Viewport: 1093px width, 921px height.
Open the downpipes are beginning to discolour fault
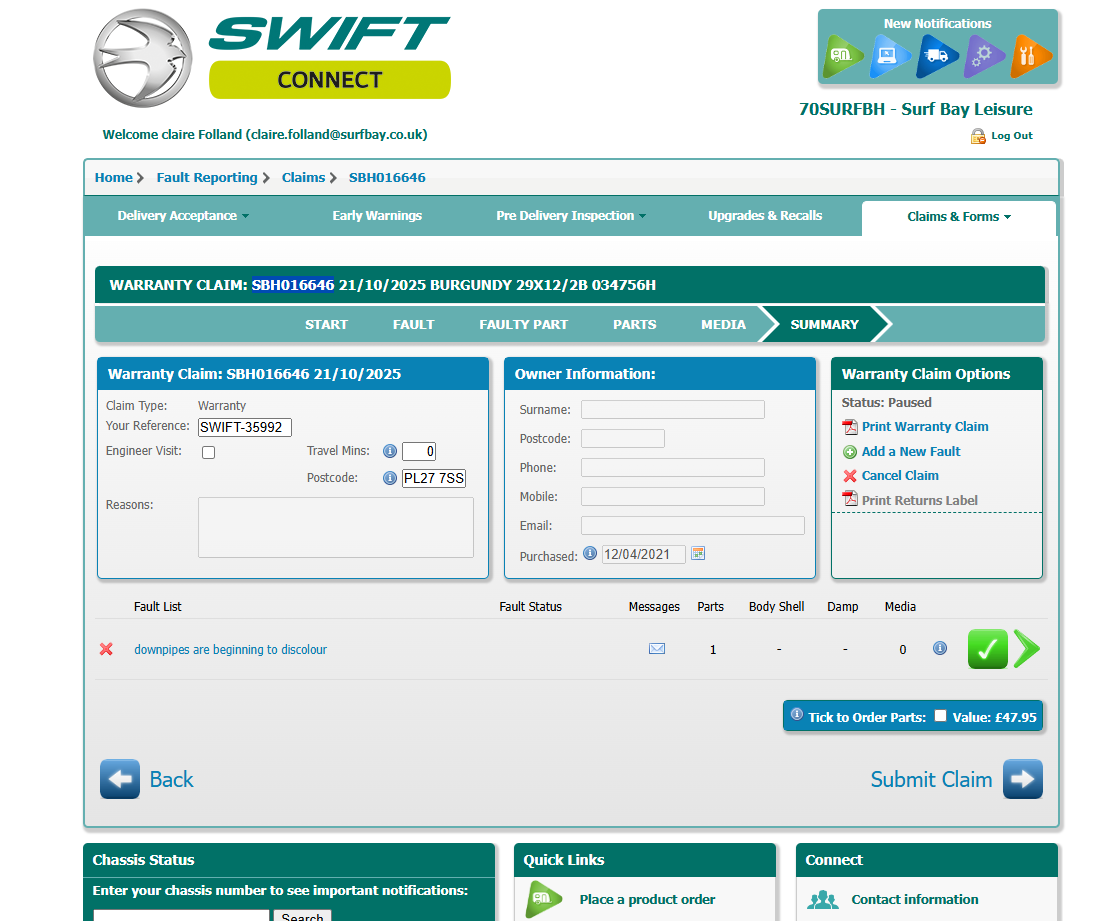click(230, 649)
